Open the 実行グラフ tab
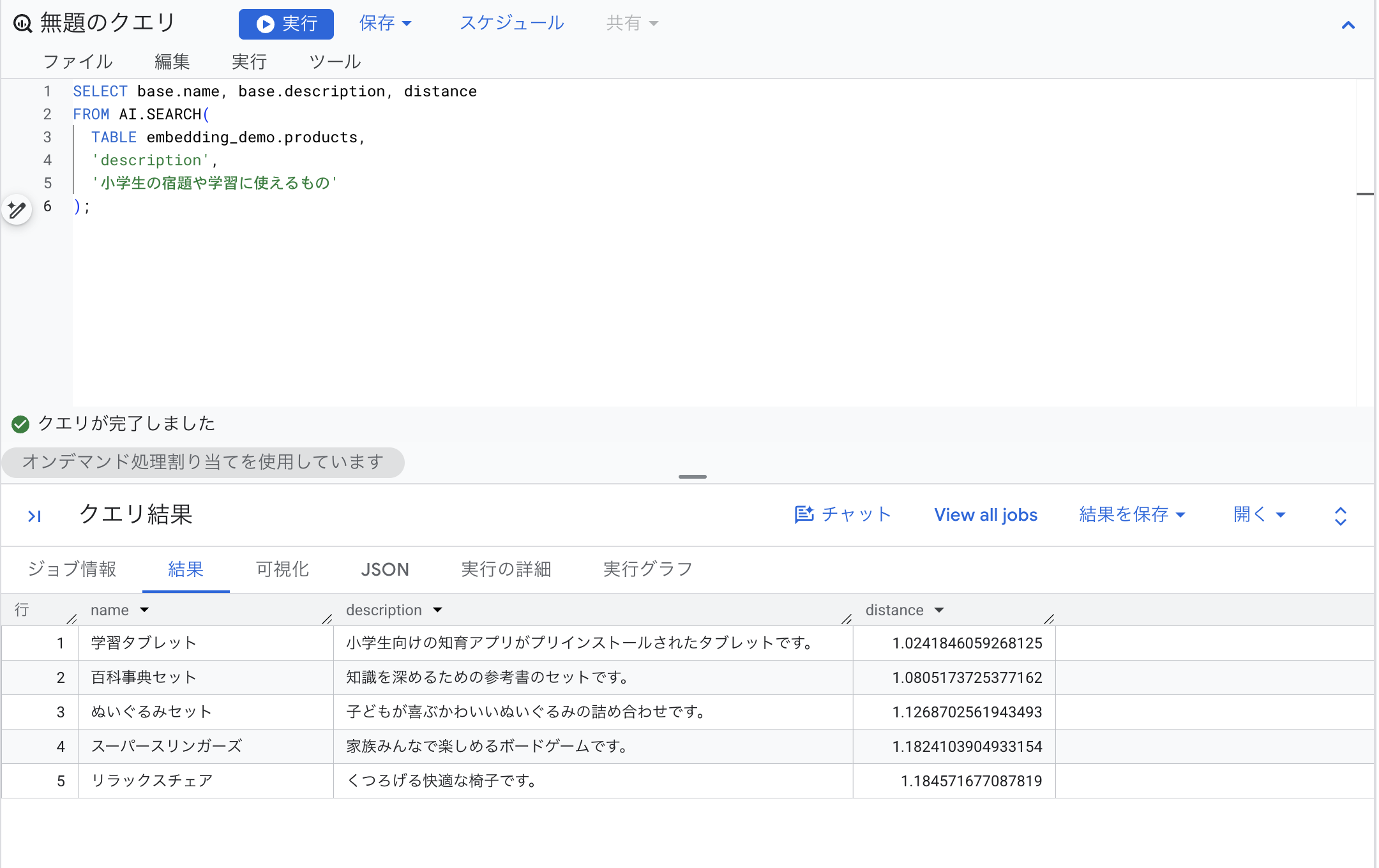This screenshot has height=868, width=1379. [x=648, y=569]
